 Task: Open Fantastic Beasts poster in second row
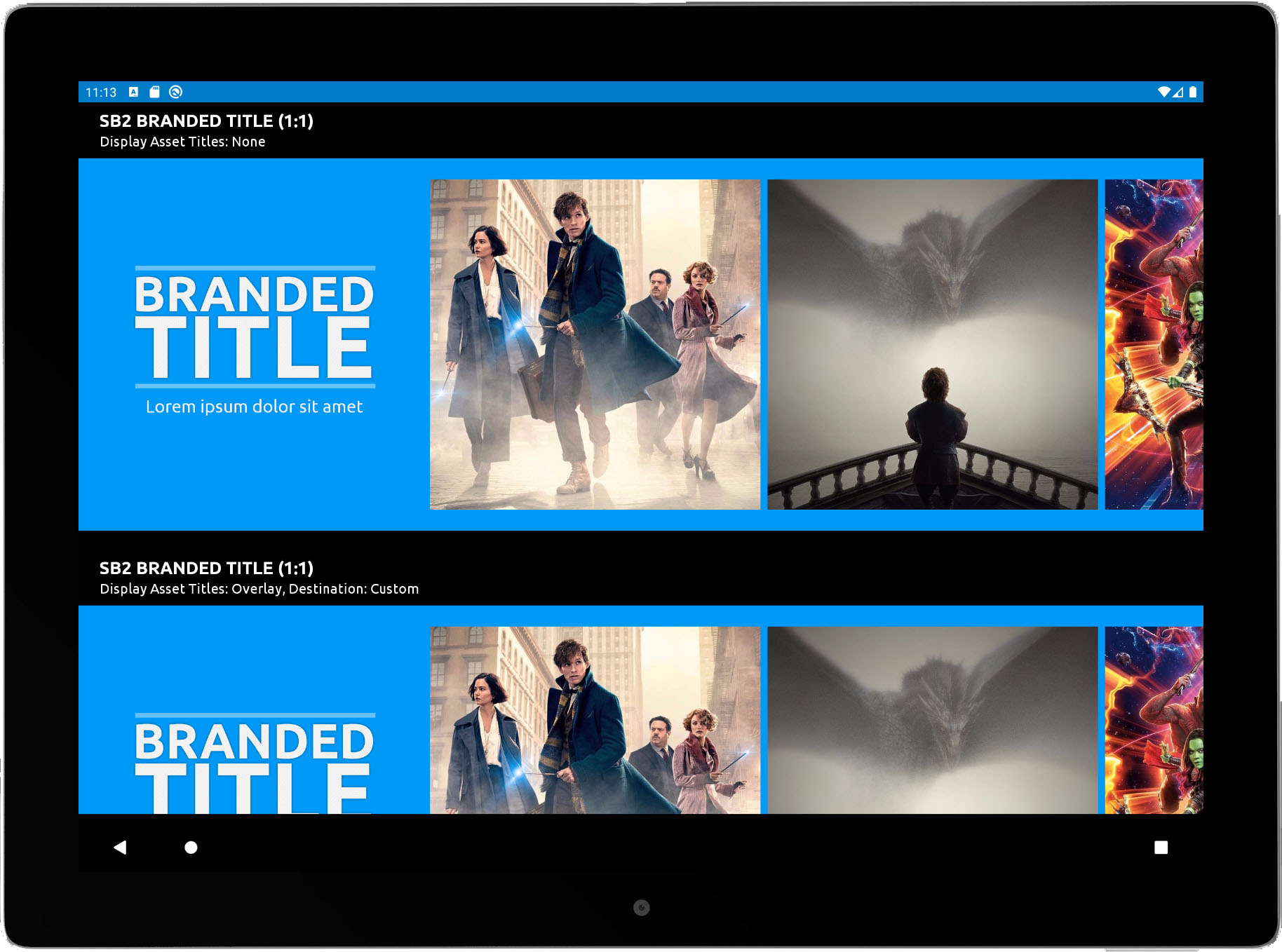point(595,720)
